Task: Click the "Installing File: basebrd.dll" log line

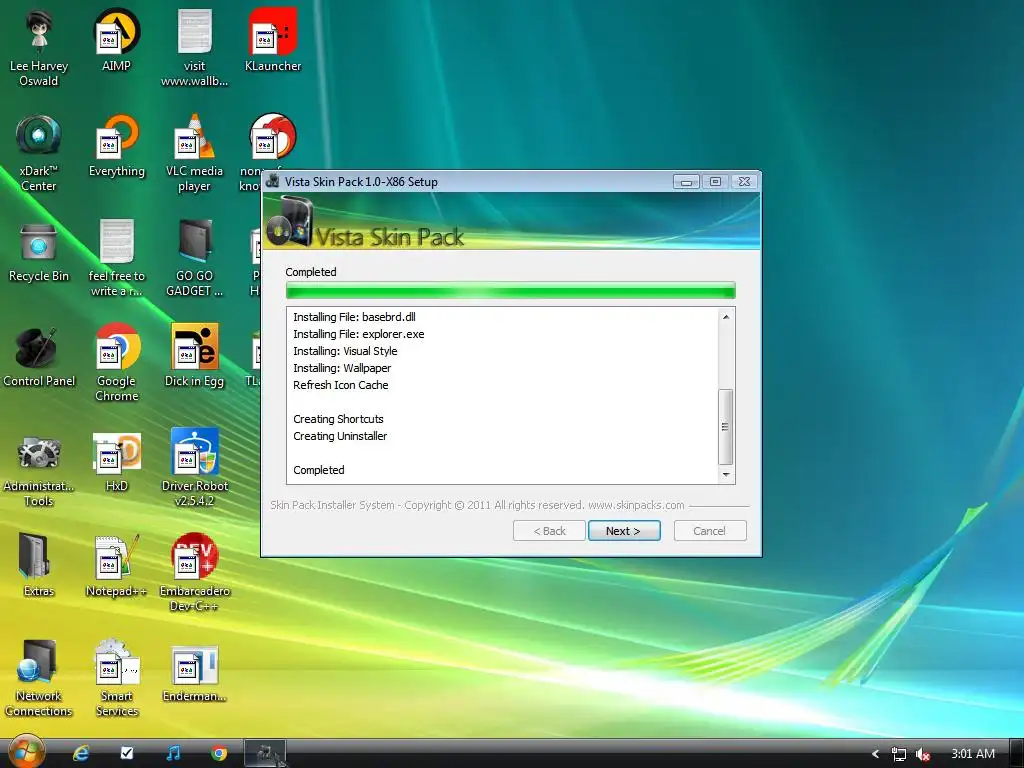Action: (x=354, y=317)
